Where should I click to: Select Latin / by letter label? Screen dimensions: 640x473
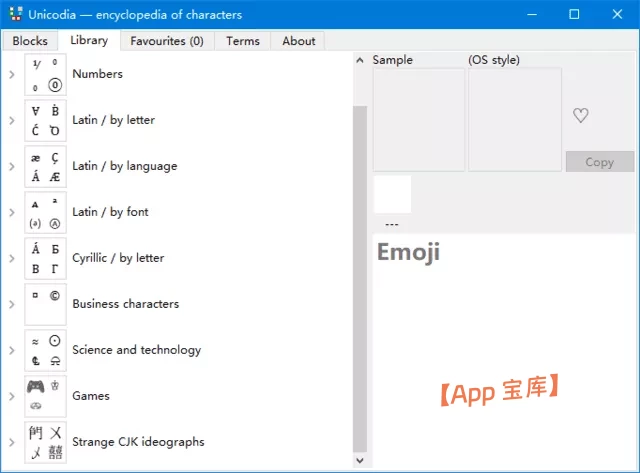click(113, 120)
